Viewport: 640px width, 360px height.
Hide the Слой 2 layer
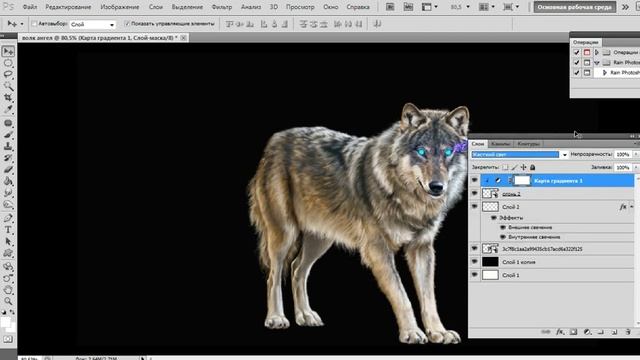[x=474, y=207]
